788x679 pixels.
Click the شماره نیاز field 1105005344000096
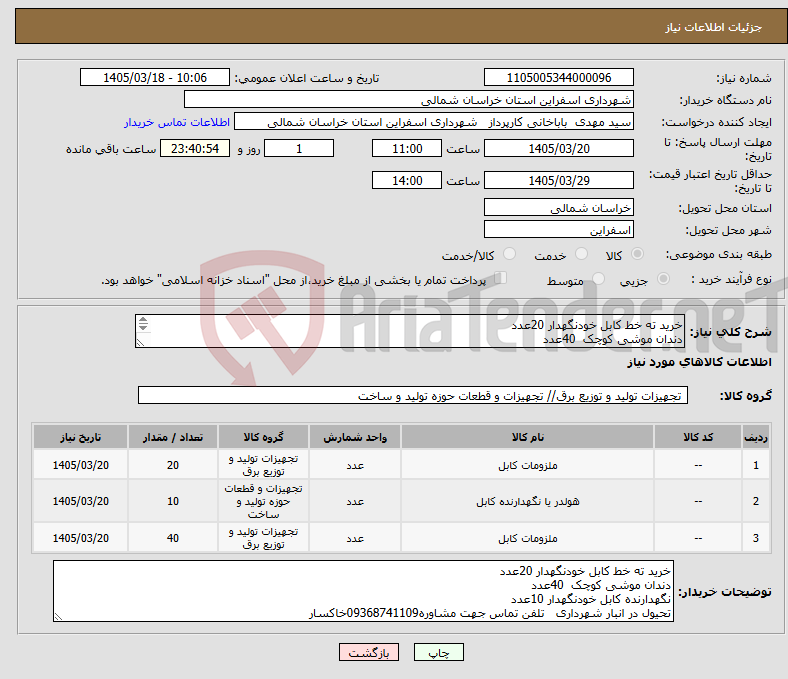pyautogui.click(x=558, y=77)
